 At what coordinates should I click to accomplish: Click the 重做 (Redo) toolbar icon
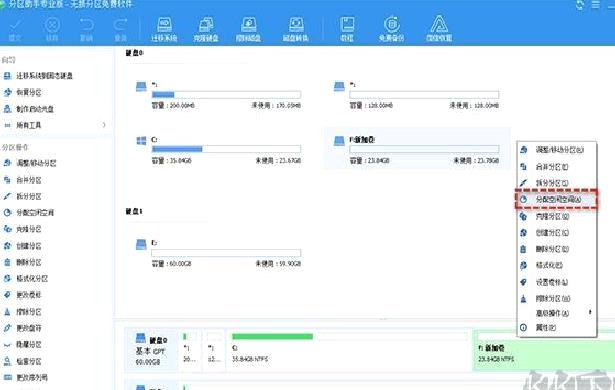(x=120, y=29)
